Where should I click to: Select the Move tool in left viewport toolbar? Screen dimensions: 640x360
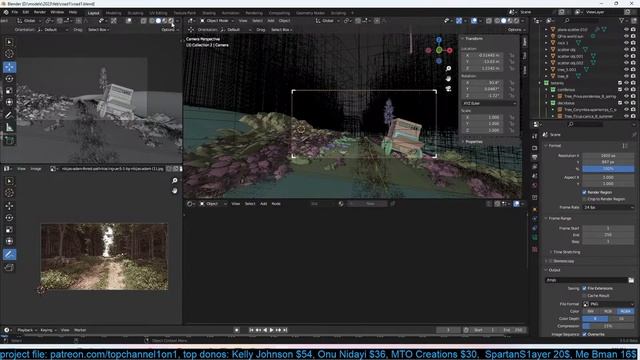9,67
